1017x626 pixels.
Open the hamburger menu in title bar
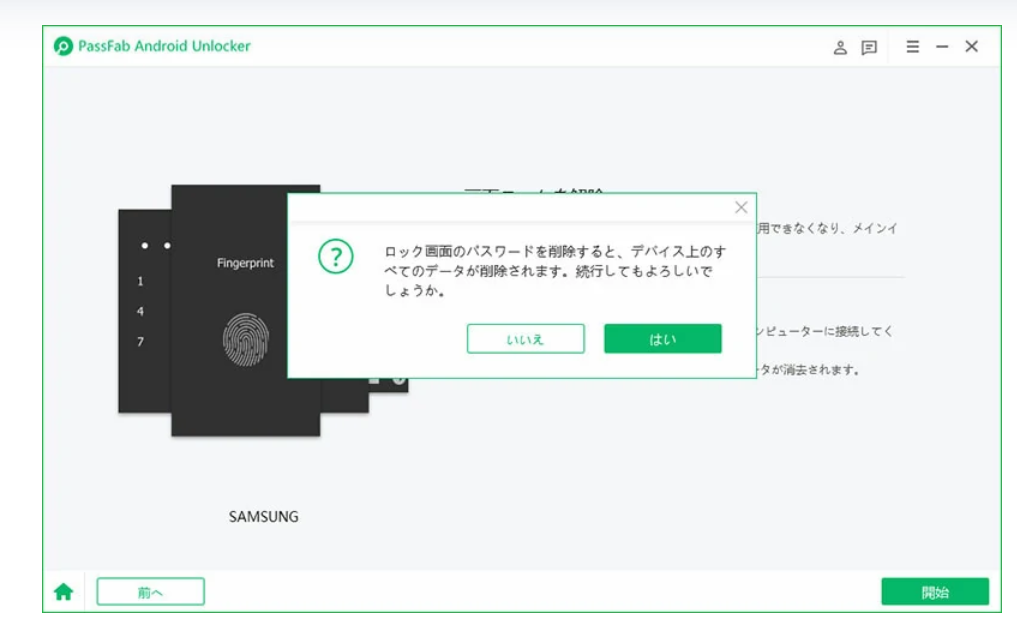(913, 47)
